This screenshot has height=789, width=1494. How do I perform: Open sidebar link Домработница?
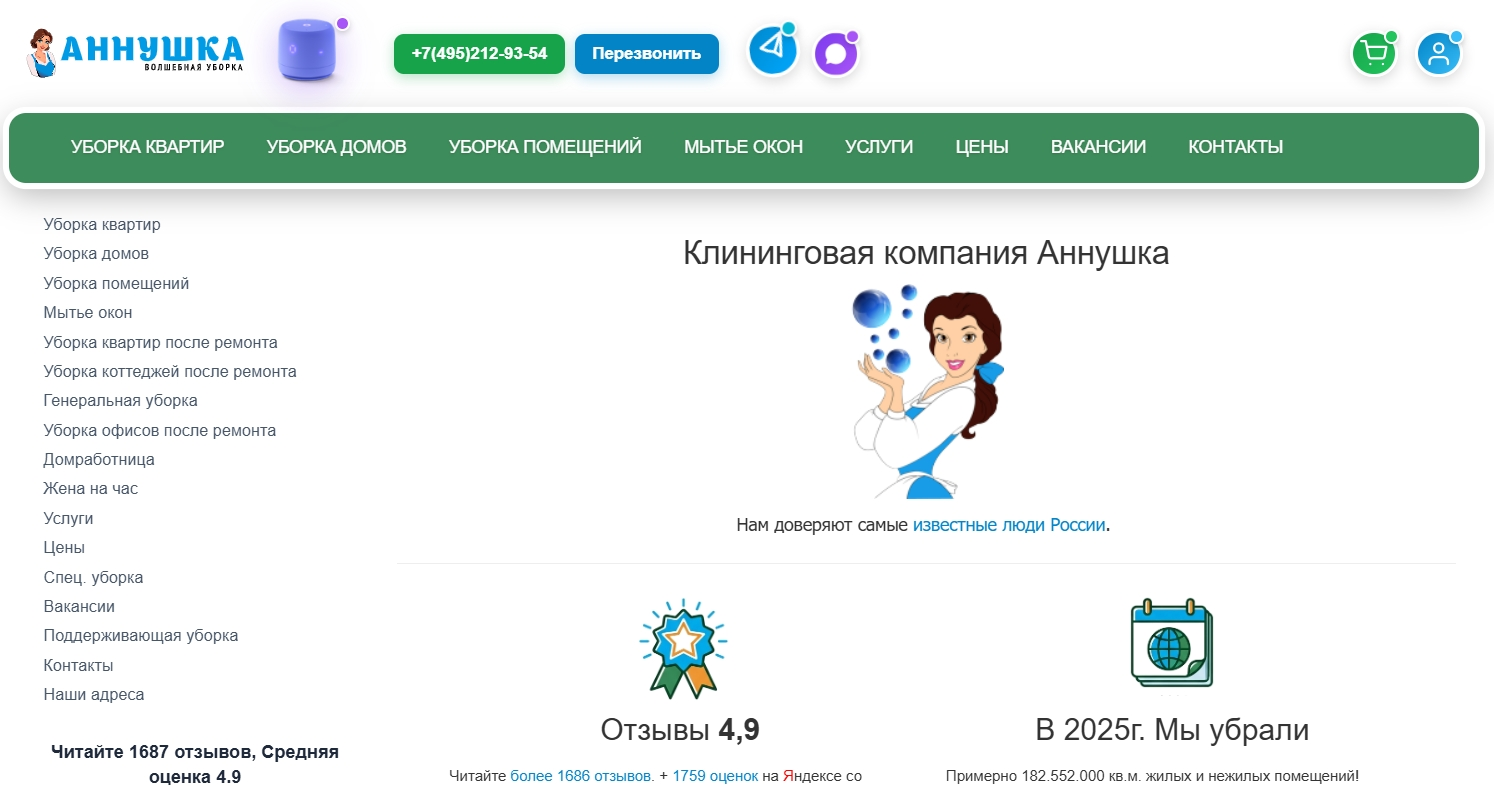(x=99, y=460)
